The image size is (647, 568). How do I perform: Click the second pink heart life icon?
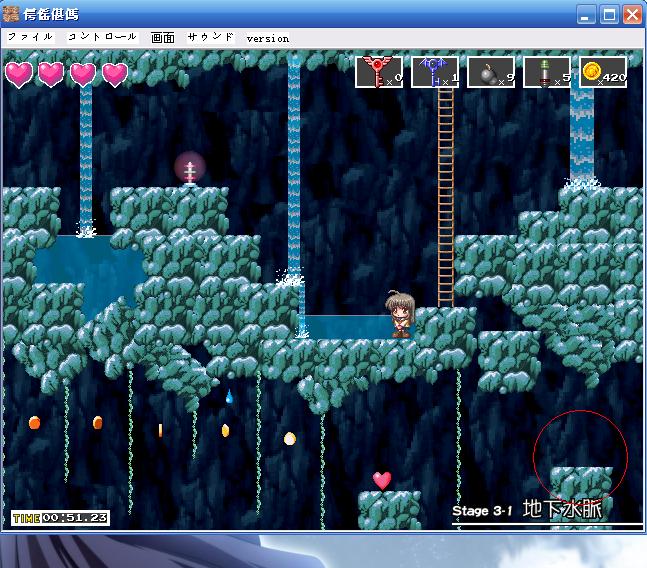pyautogui.click(x=51, y=75)
